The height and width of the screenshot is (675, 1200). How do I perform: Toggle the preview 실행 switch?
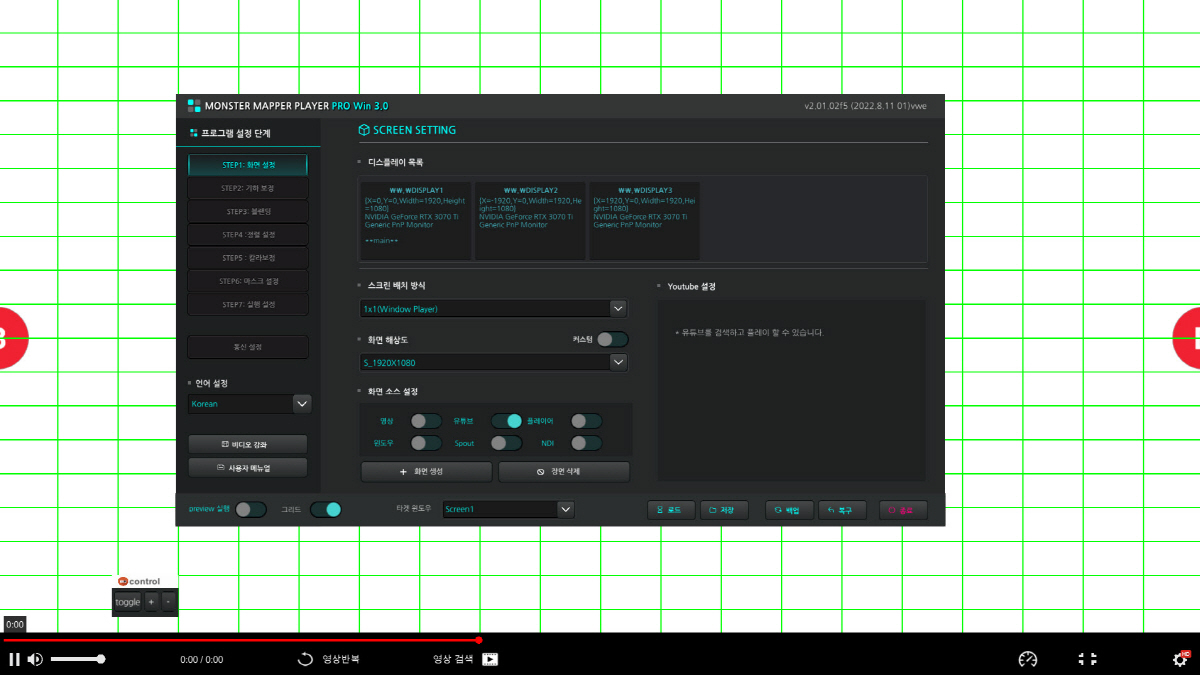click(251, 509)
